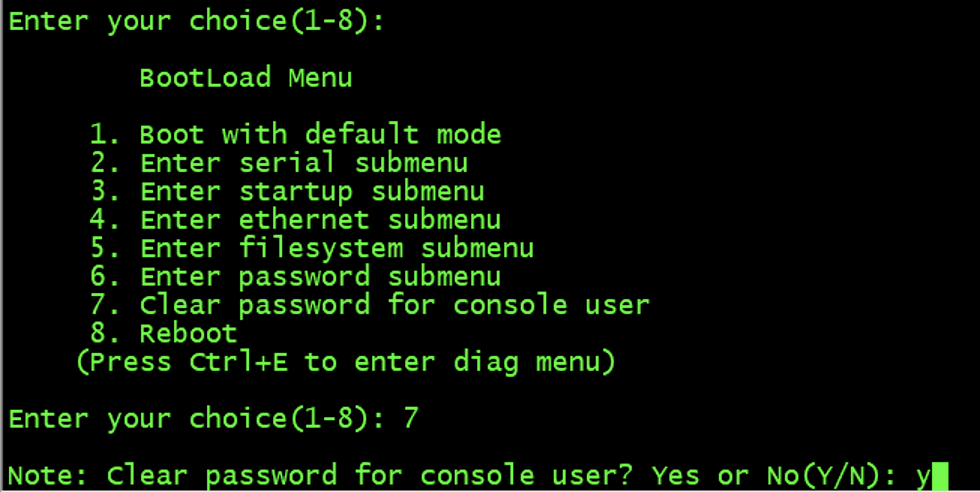Click the 'Press Ctrl+E to enter diag menu' hint

point(346,363)
